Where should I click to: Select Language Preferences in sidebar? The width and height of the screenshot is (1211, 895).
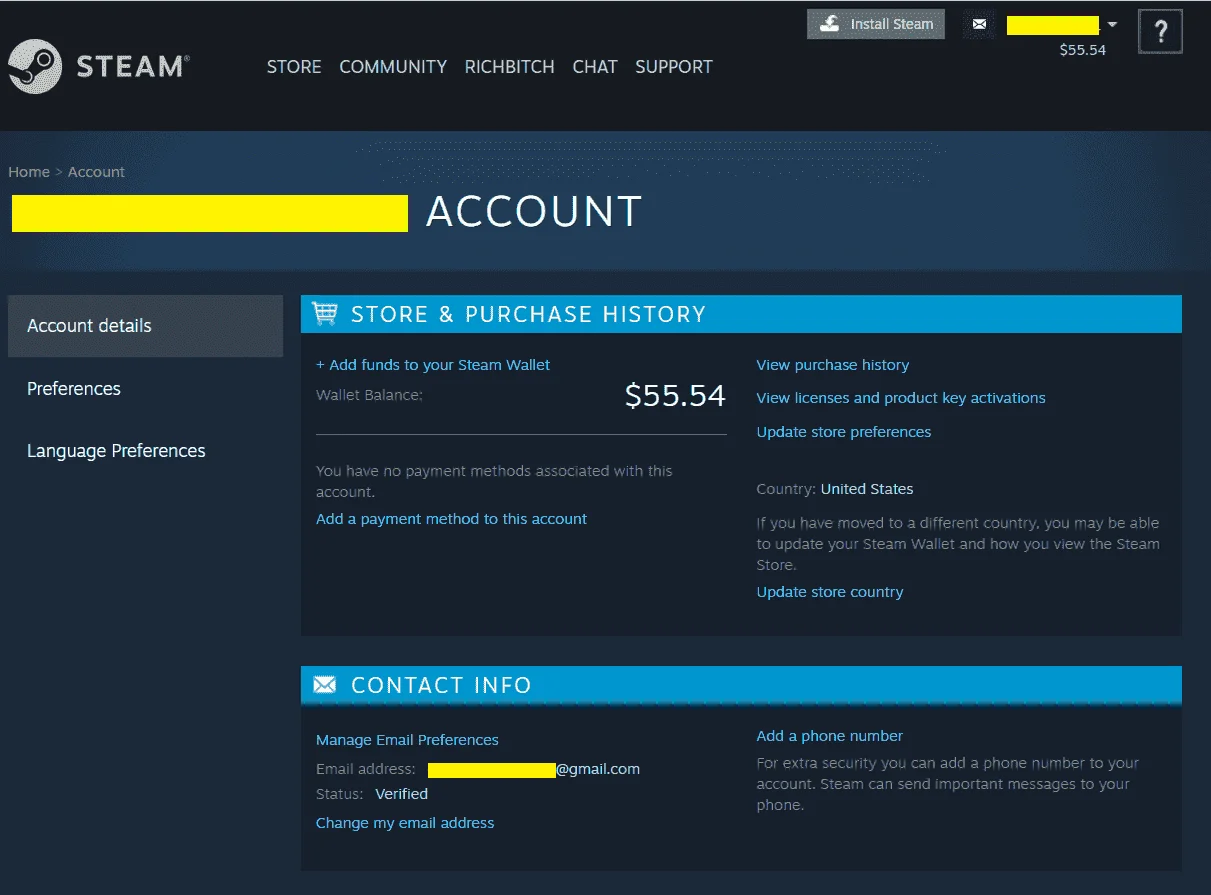[116, 451]
